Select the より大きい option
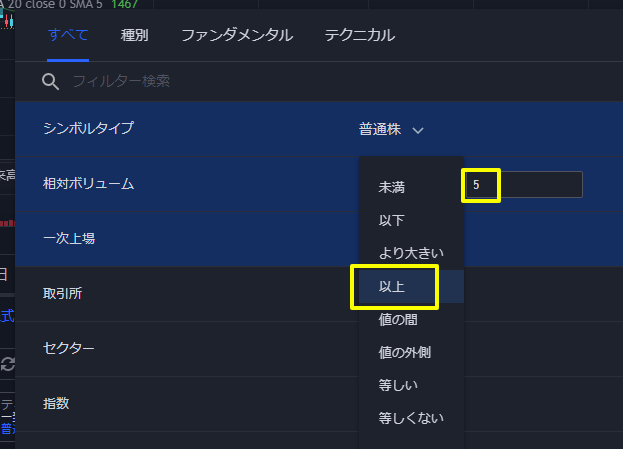The image size is (623, 449). click(411, 253)
